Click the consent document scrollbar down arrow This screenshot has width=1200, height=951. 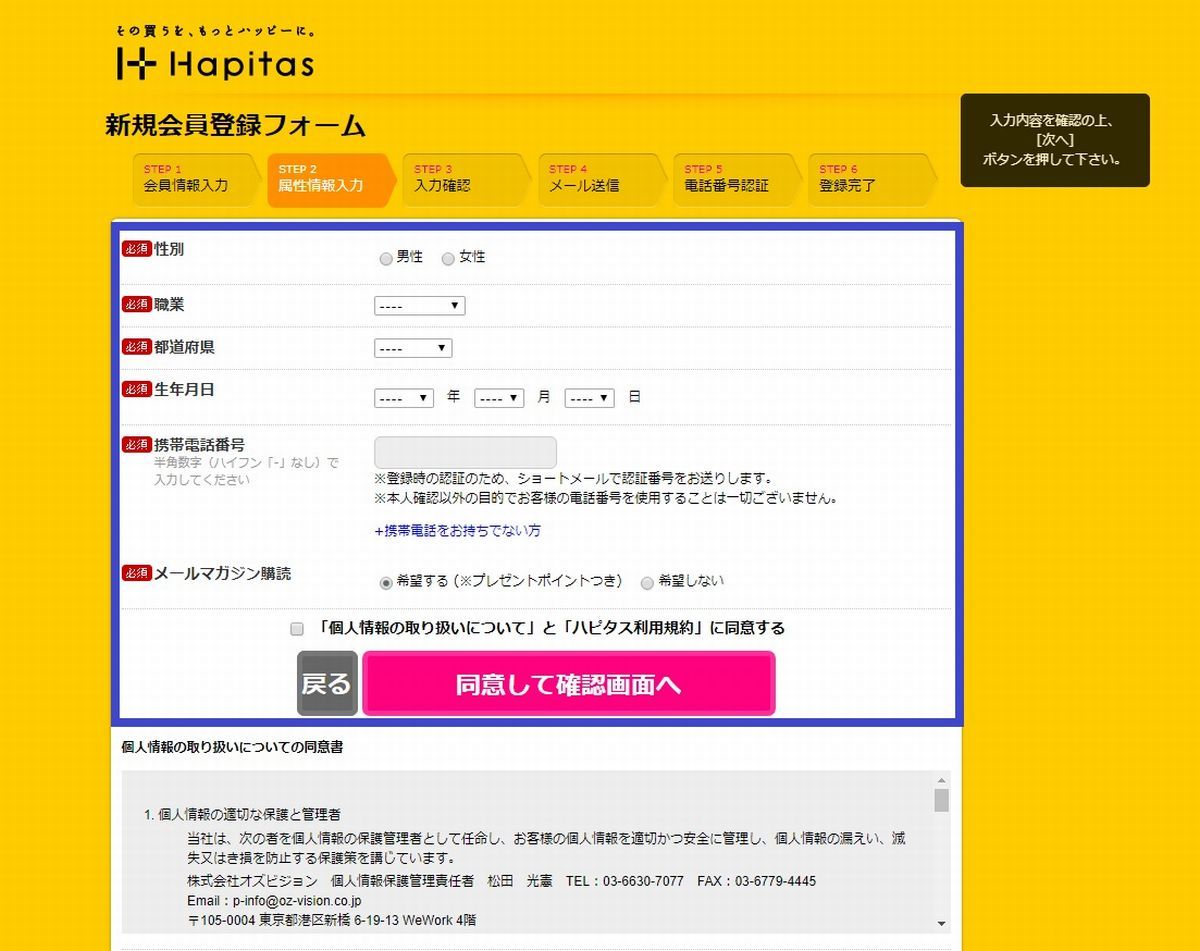pyautogui.click(x=941, y=923)
